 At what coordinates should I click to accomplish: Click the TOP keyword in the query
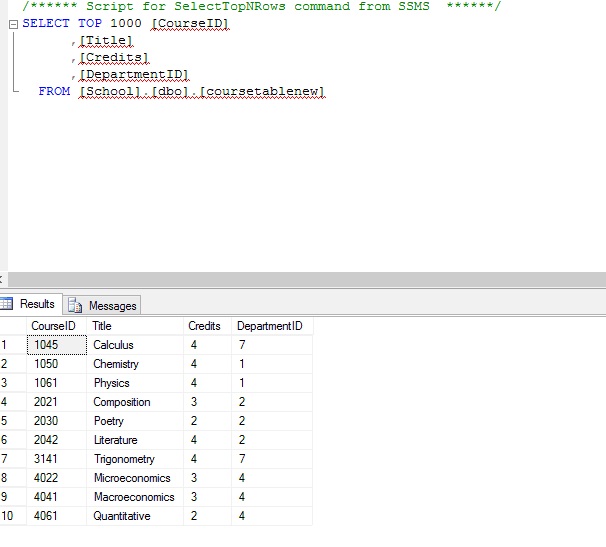[x=90, y=23]
